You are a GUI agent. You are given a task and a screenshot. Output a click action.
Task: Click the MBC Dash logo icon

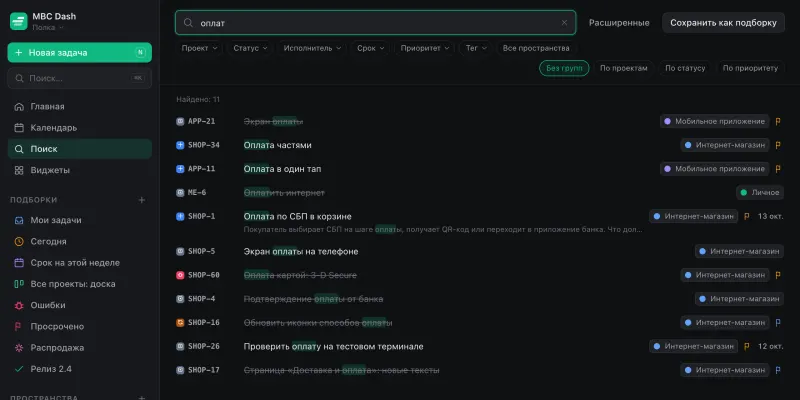tap(18, 21)
